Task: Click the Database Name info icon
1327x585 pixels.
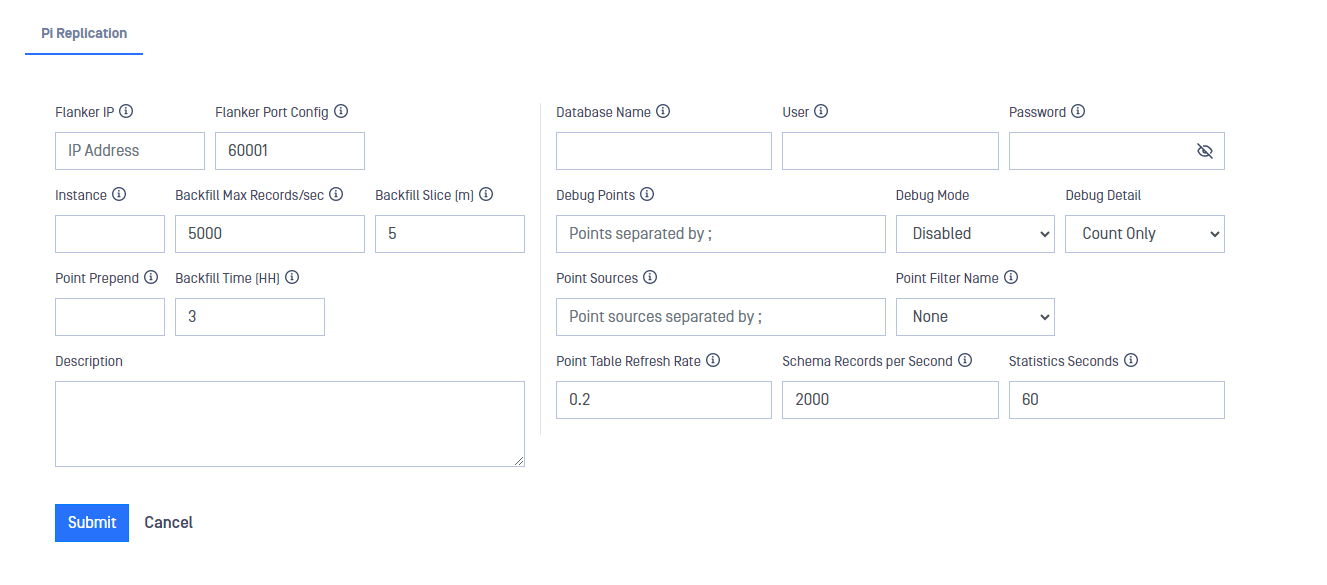Action: pyautogui.click(x=663, y=112)
